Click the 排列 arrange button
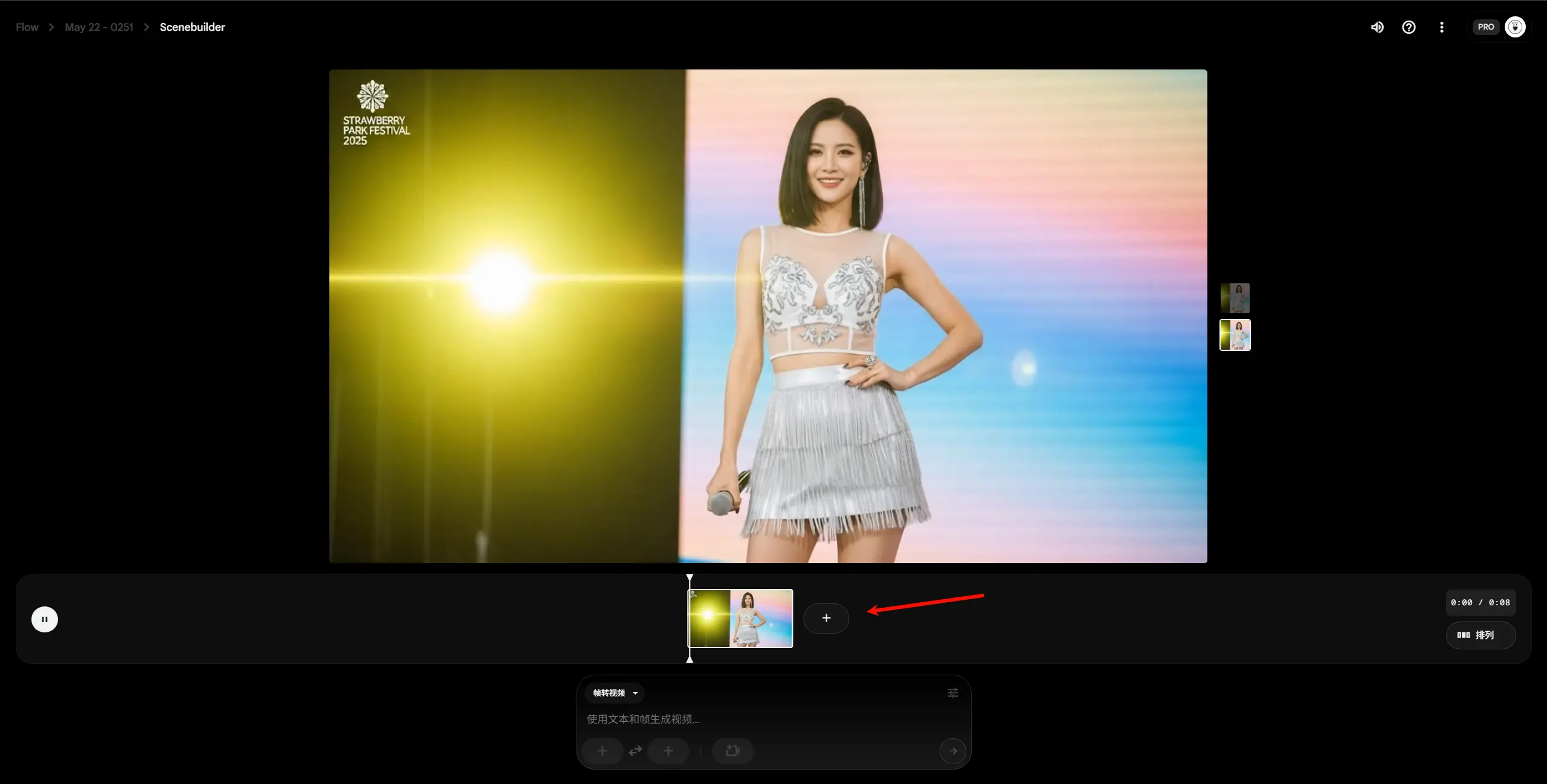1547x784 pixels. (x=1480, y=635)
